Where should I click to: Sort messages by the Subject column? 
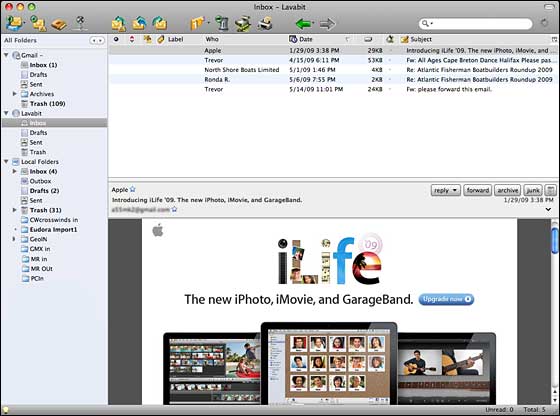pos(421,39)
